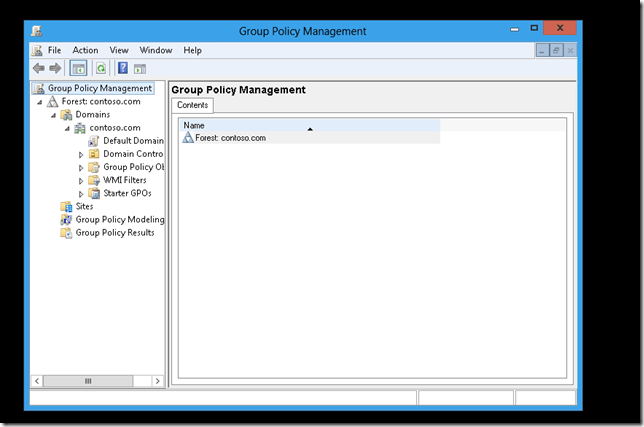Expand the Group Policy Objects node
Image resolution: width=644 pixels, height=427 pixels.
81,168
